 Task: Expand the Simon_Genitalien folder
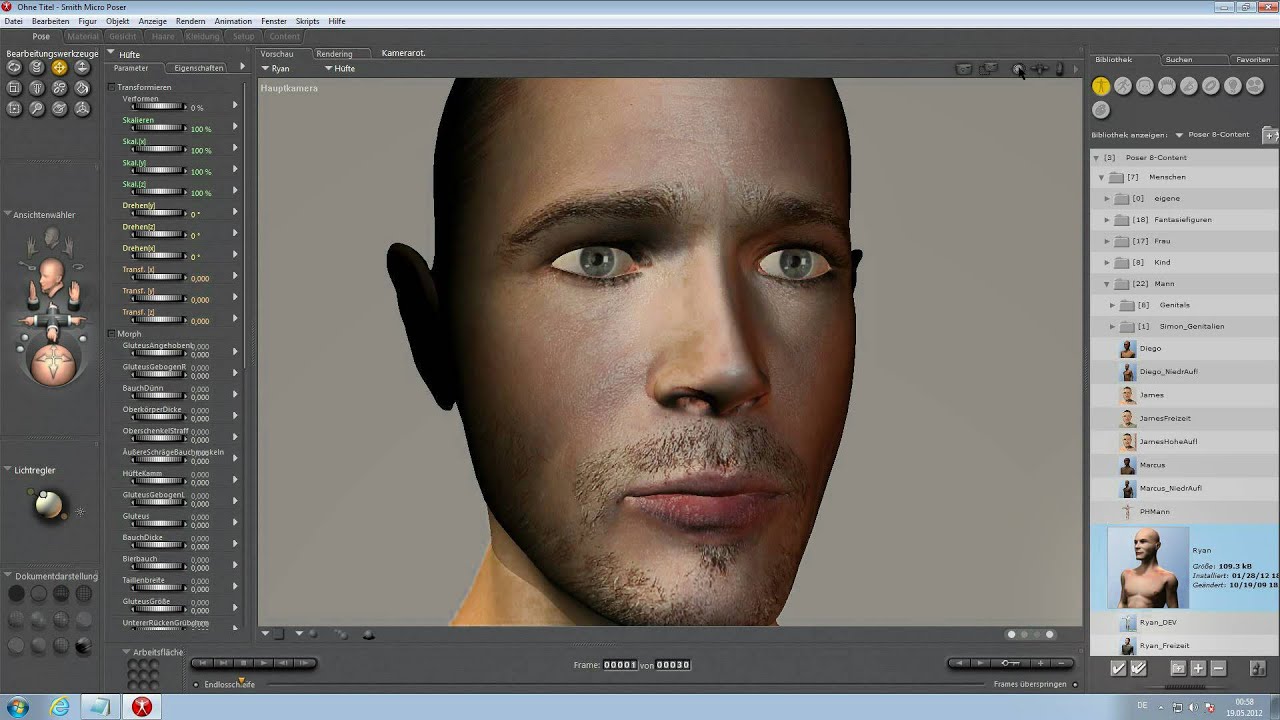pos(1112,326)
